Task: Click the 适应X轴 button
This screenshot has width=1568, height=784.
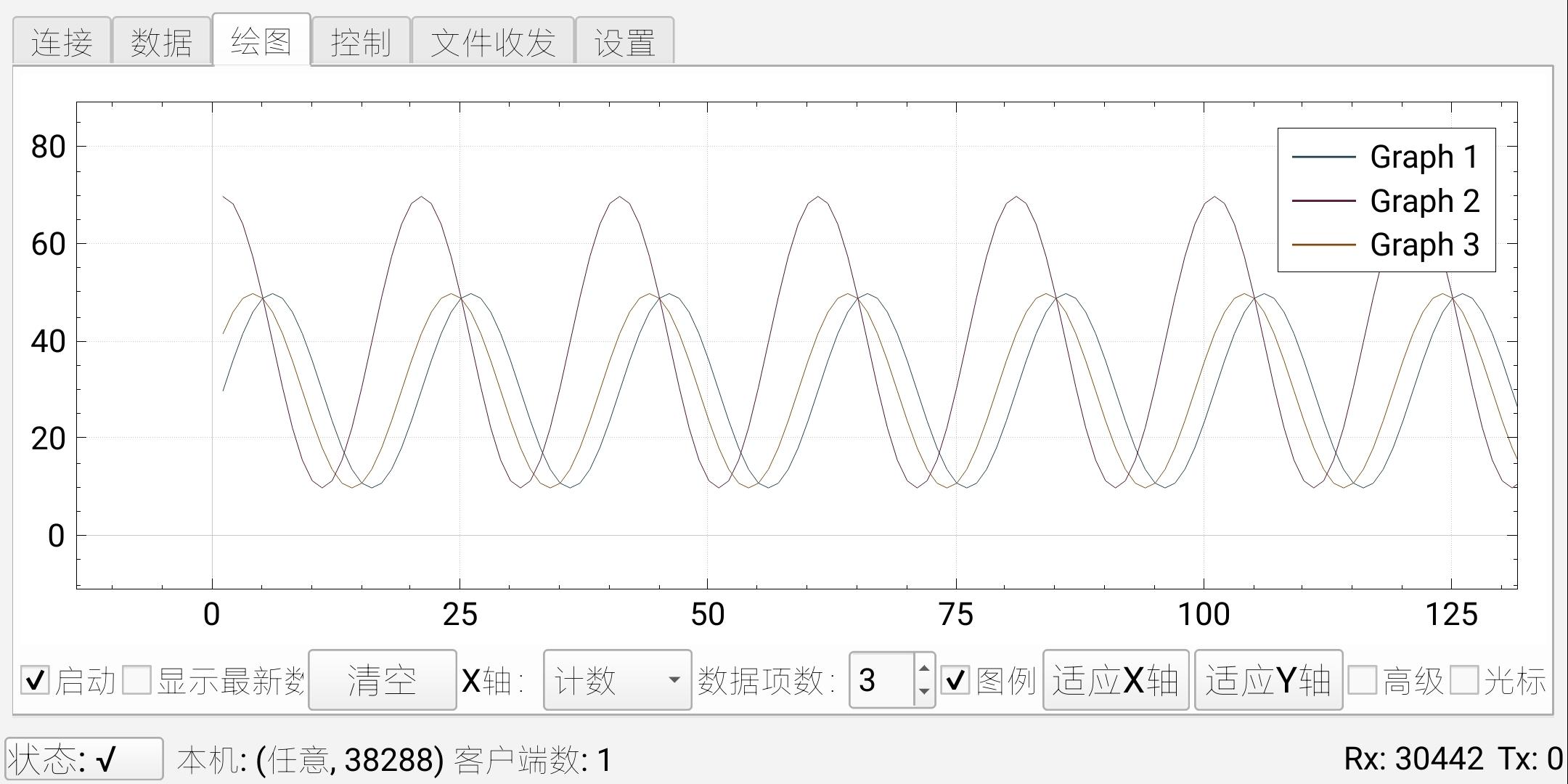Action: click(1115, 680)
